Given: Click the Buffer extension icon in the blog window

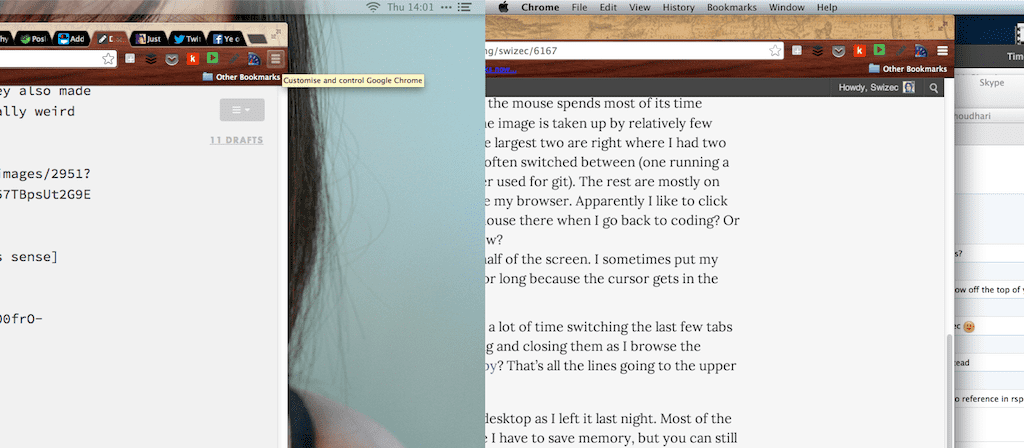Looking at the screenshot, I should [x=817, y=50].
